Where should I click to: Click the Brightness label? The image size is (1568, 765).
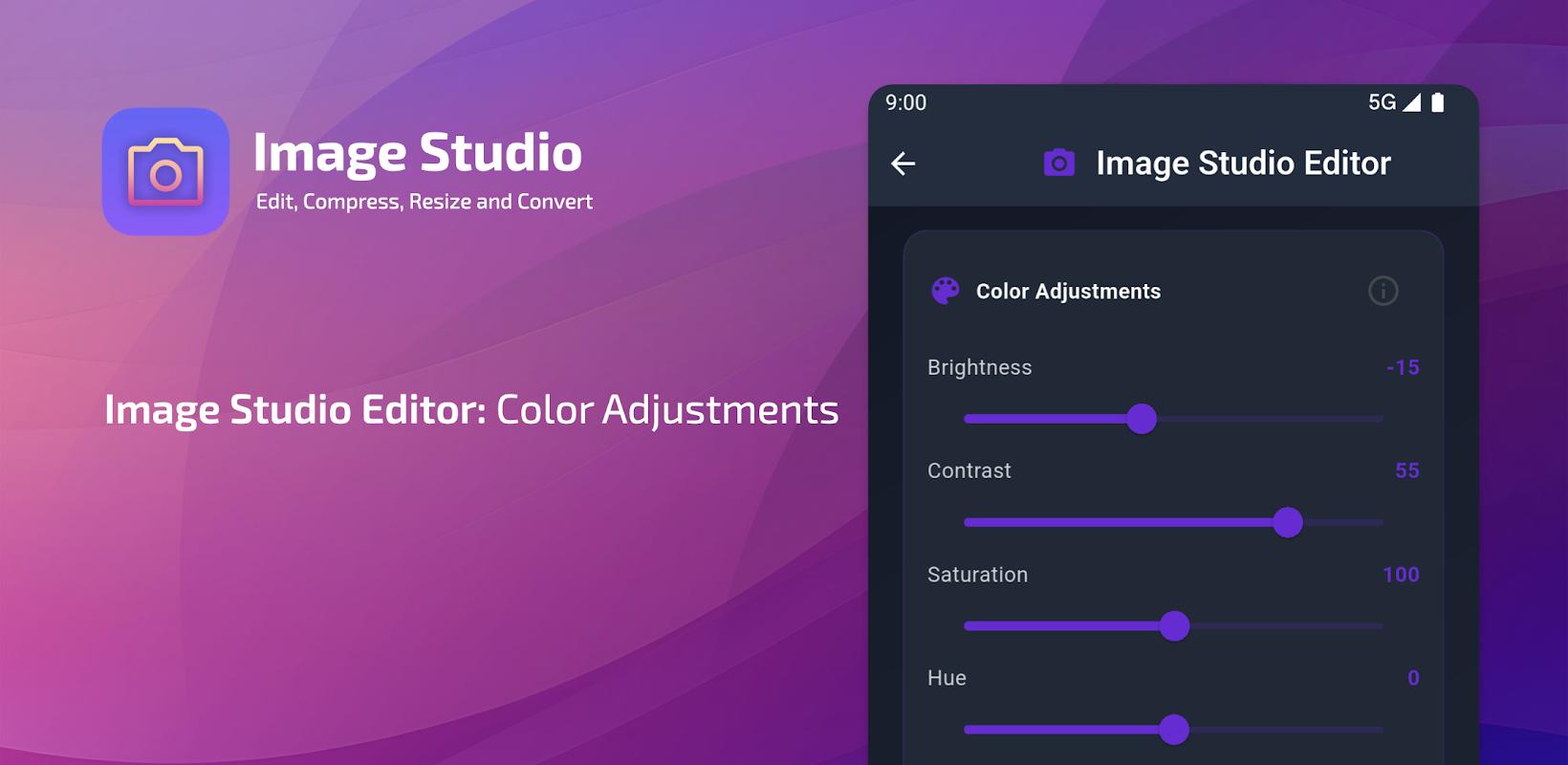click(x=979, y=368)
